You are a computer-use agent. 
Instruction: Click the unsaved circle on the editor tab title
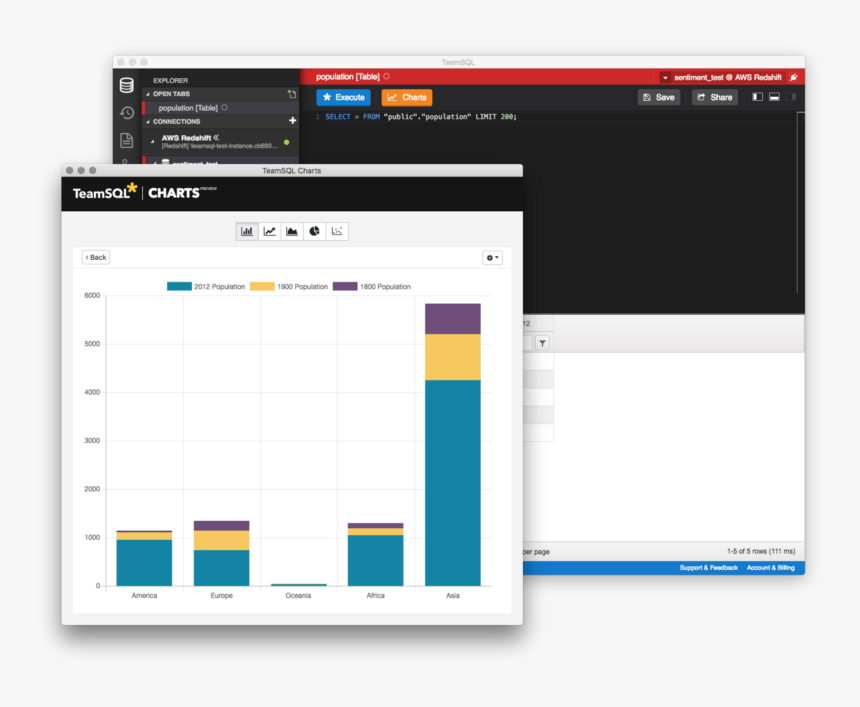coord(387,76)
